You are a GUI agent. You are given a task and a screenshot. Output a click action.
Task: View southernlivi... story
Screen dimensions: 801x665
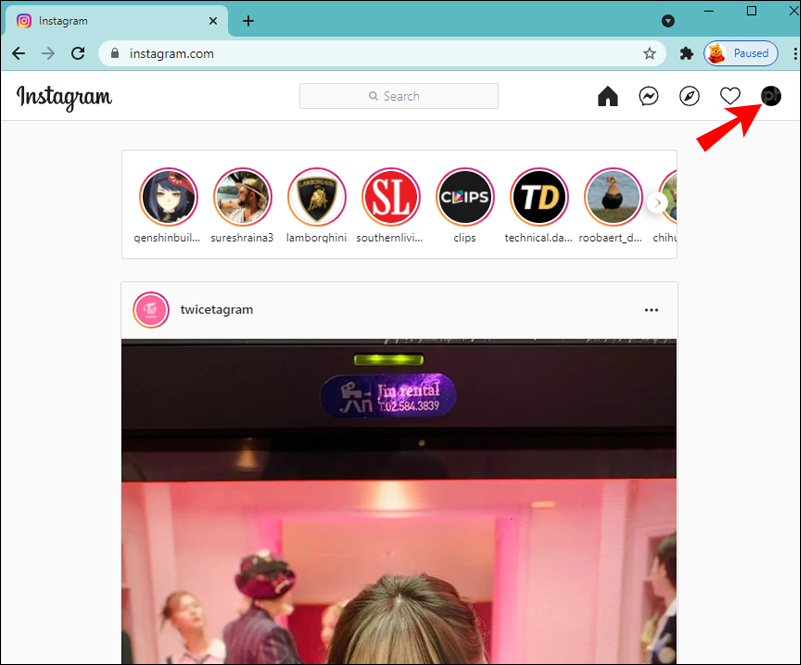click(x=391, y=197)
